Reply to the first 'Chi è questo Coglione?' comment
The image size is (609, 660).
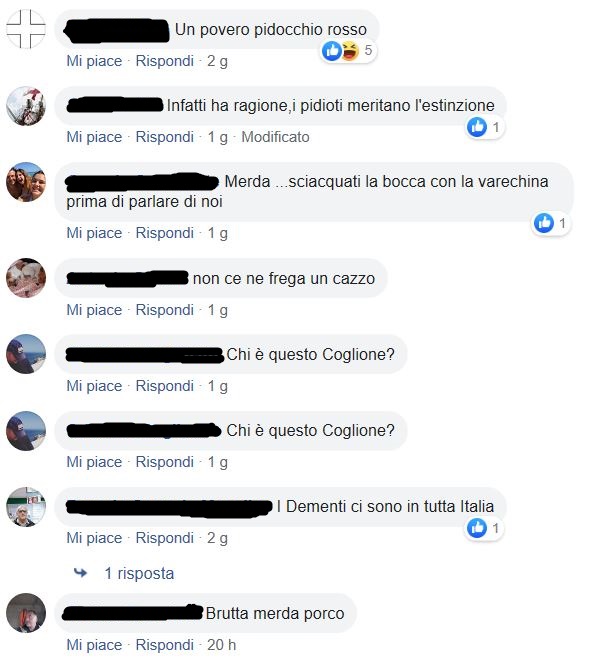(165, 386)
